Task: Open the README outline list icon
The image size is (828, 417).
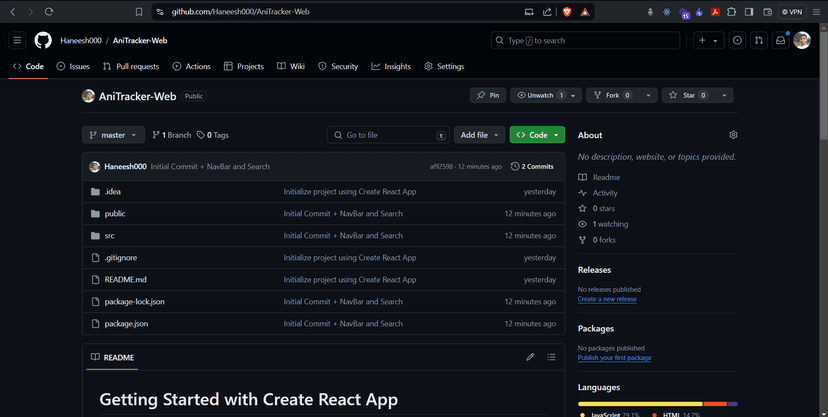Action: [551, 357]
